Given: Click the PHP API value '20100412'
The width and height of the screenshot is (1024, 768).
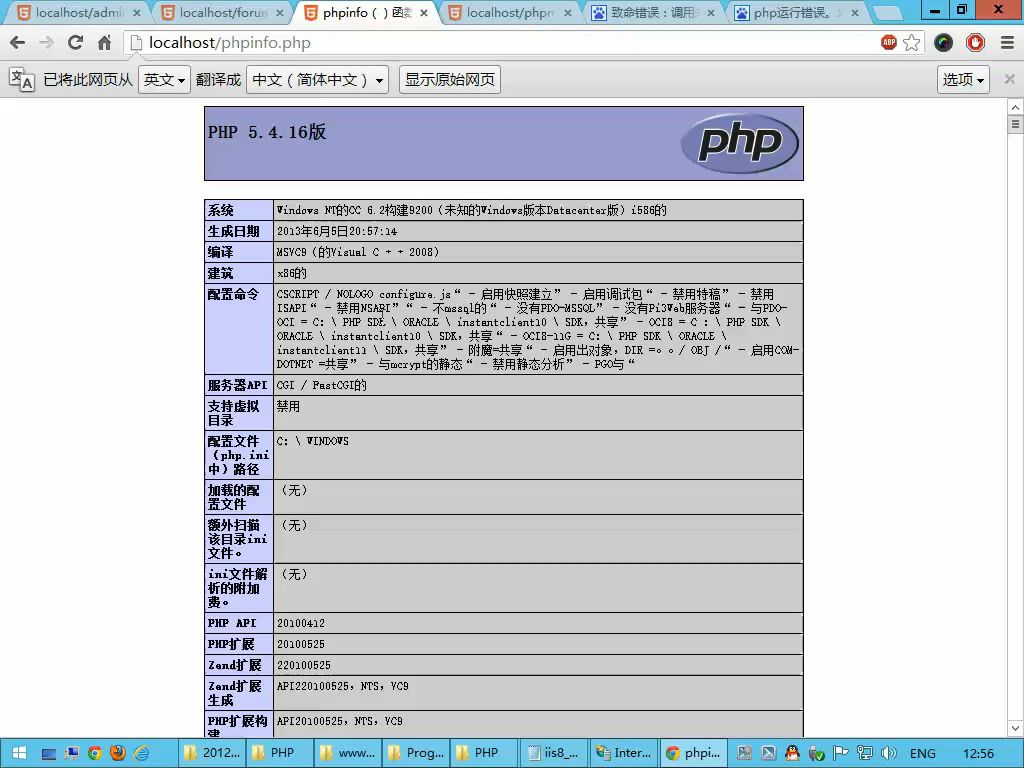Looking at the screenshot, I should (x=300, y=623).
